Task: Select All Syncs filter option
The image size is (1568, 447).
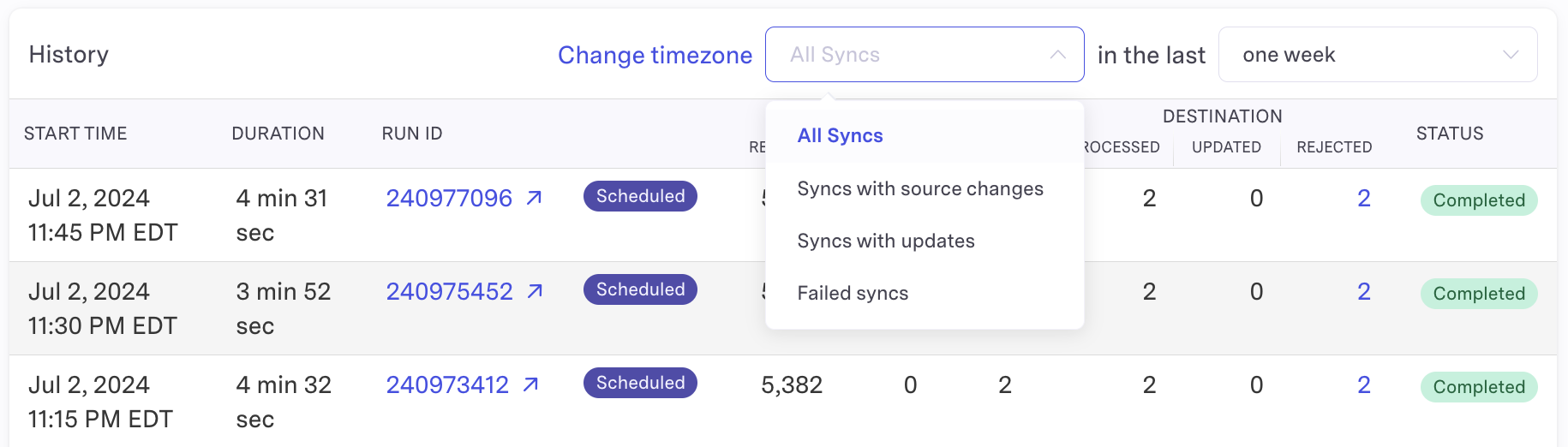Action: pyautogui.click(x=840, y=135)
